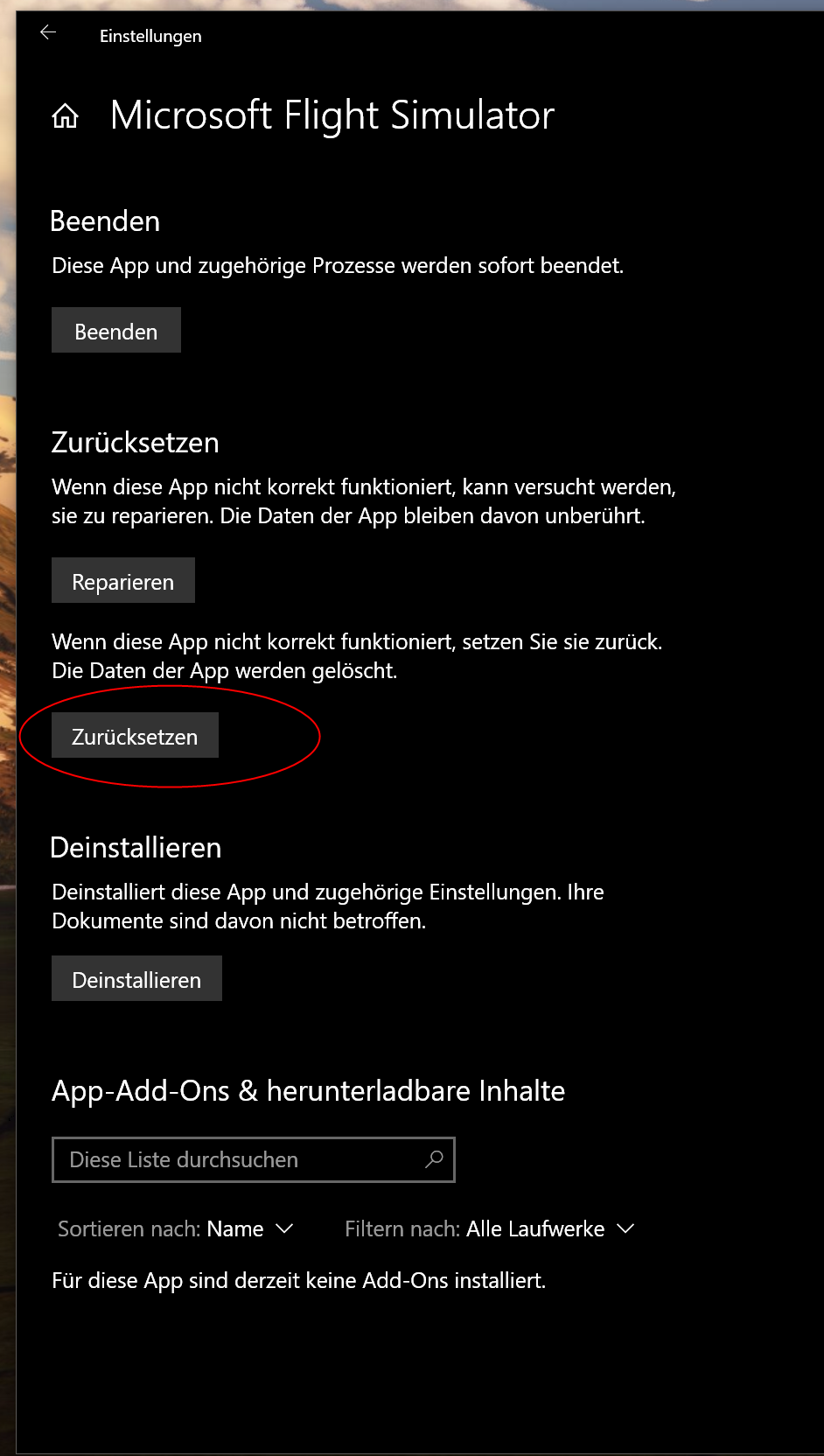Click the circled Zurücksetzen button
Image resolution: width=824 pixels, height=1456 pixels.
click(x=135, y=736)
